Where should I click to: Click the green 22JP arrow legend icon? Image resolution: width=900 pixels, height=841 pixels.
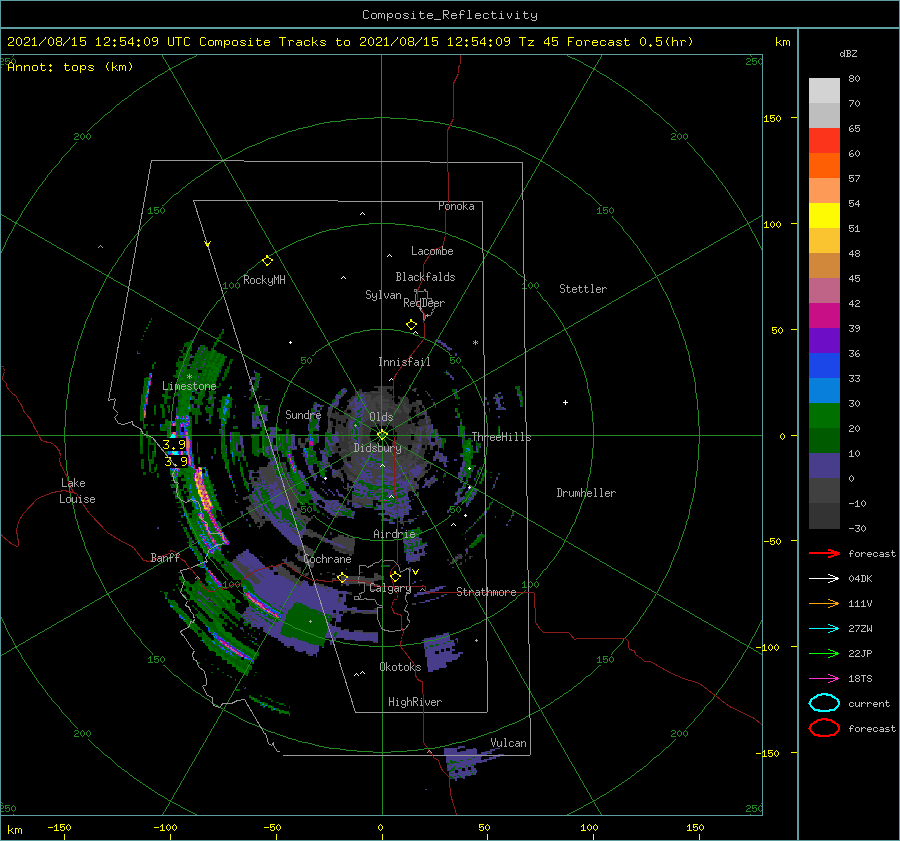(x=824, y=653)
